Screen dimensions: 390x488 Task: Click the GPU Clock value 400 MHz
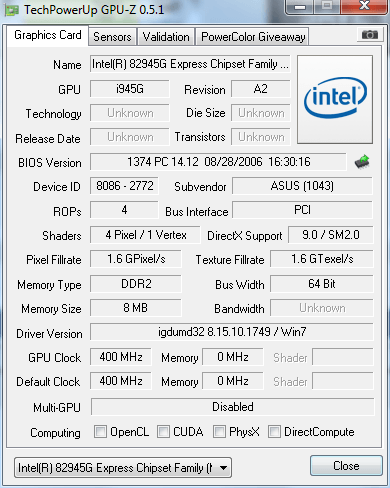[121, 357]
